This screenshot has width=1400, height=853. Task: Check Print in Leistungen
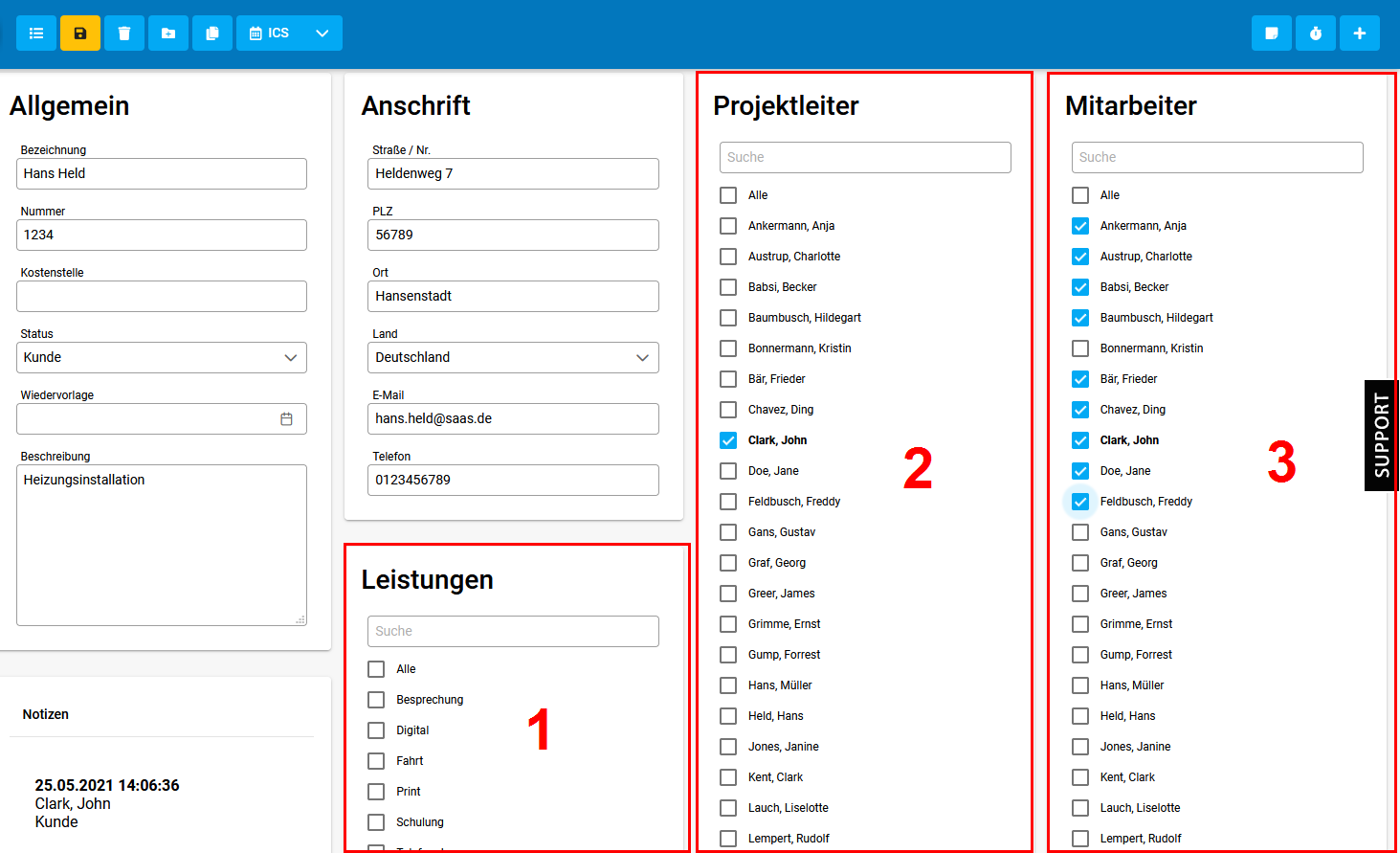click(376, 792)
